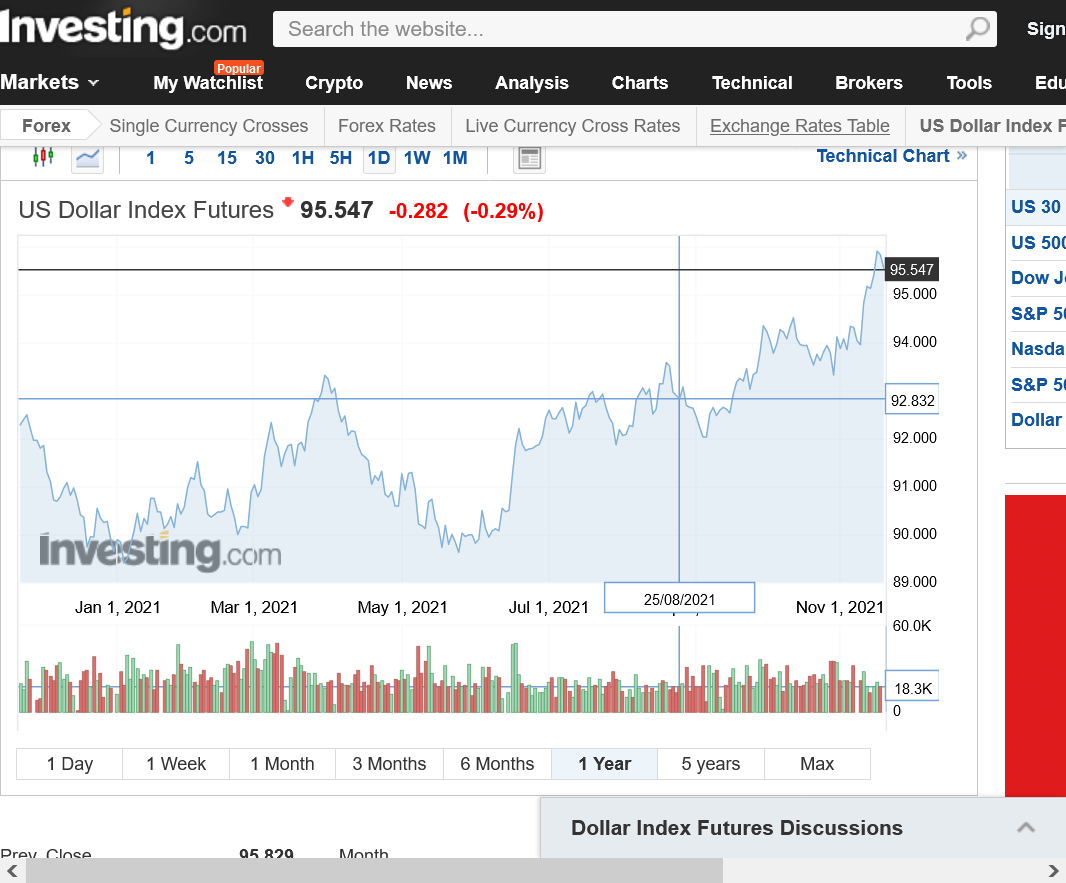Open Investing.com logo home link
This screenshot has height=883, width=1066.
coord(123,29)
